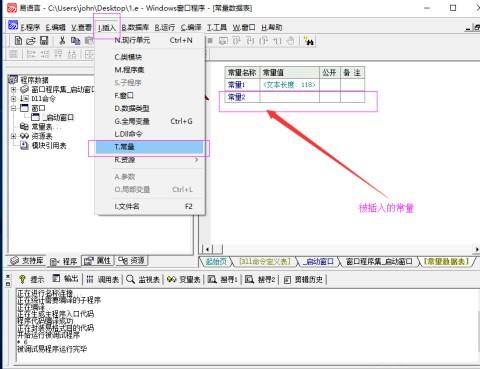480x369 pixels.
Task: Click the 常量值 cell of 常量2
Action: [x=289, y=97]
